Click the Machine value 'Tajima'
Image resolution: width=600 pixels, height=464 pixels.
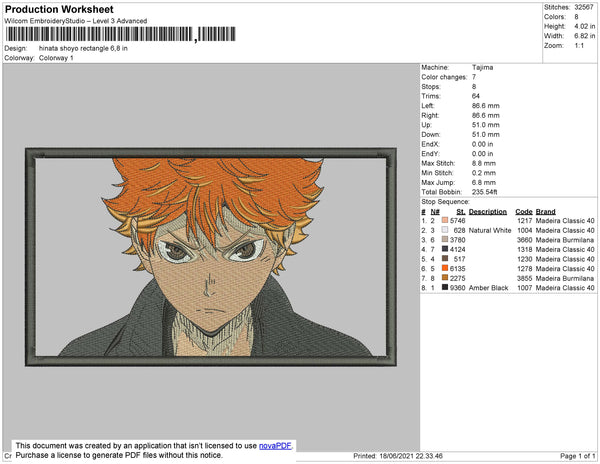(x=482, y=67)
